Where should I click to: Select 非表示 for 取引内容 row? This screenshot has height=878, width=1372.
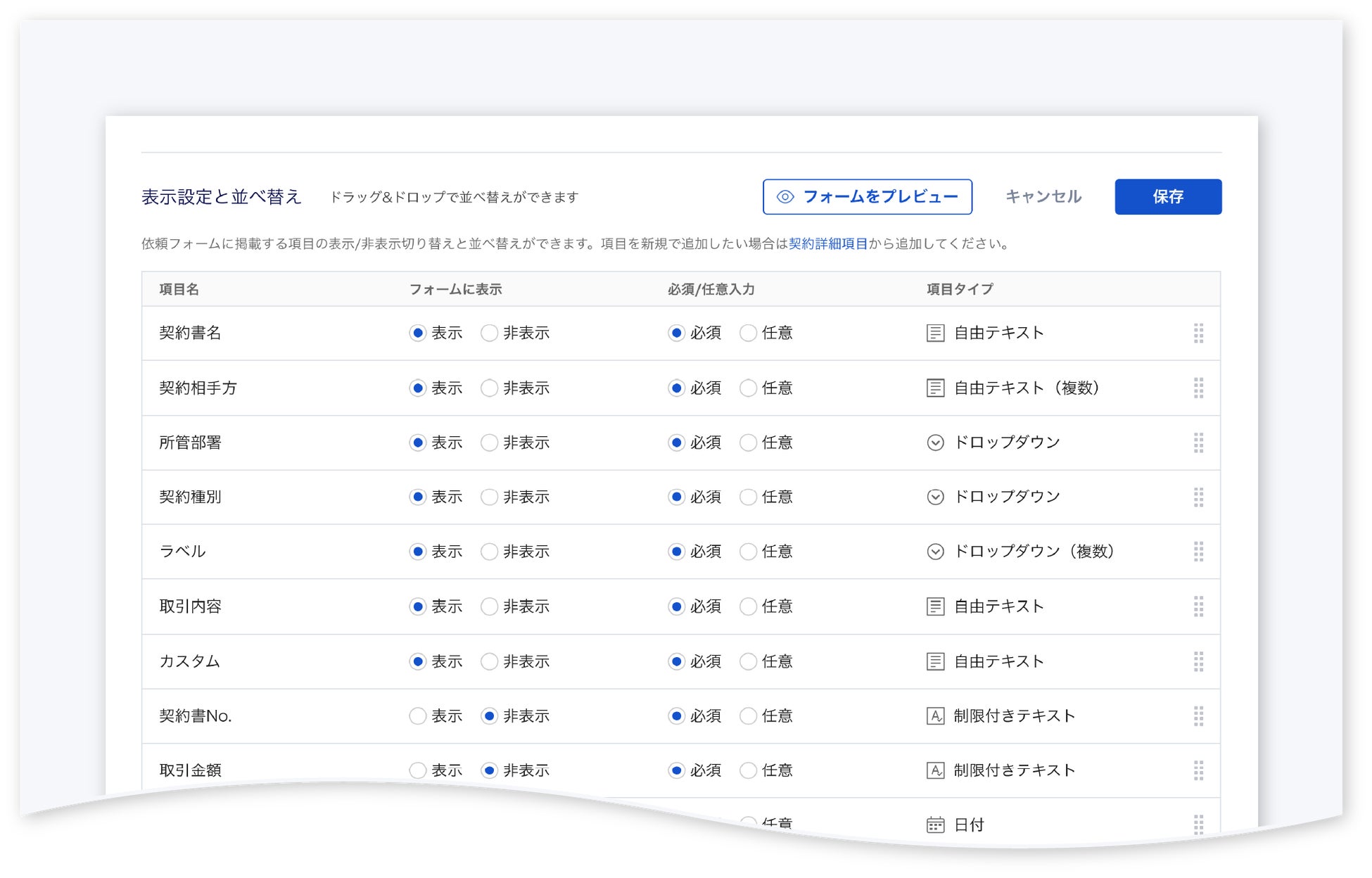point(490,606)
